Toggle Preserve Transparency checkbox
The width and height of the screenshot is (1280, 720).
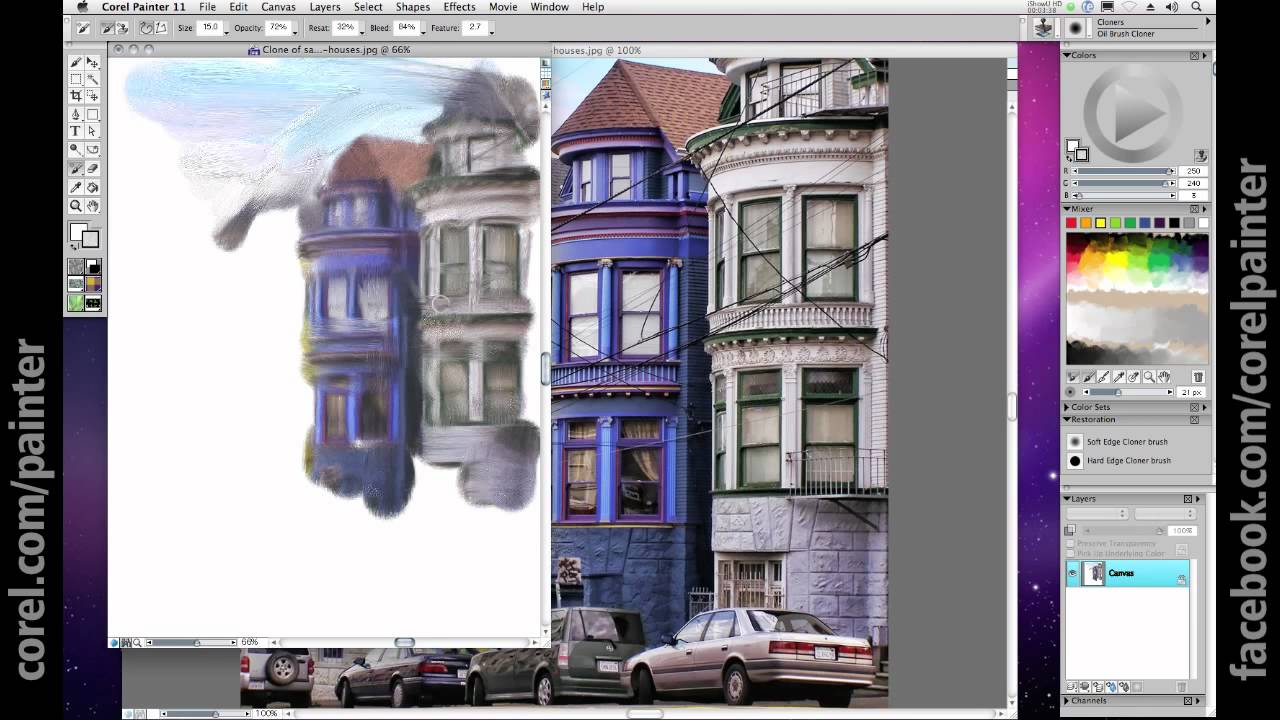(x=1070, y=543)
